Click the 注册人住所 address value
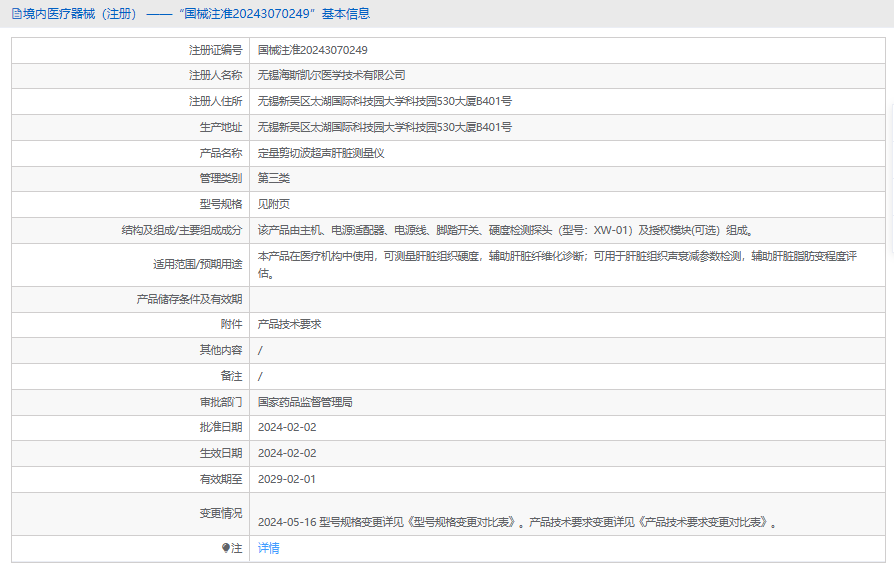The image size is (894, 571). (384, 101)
